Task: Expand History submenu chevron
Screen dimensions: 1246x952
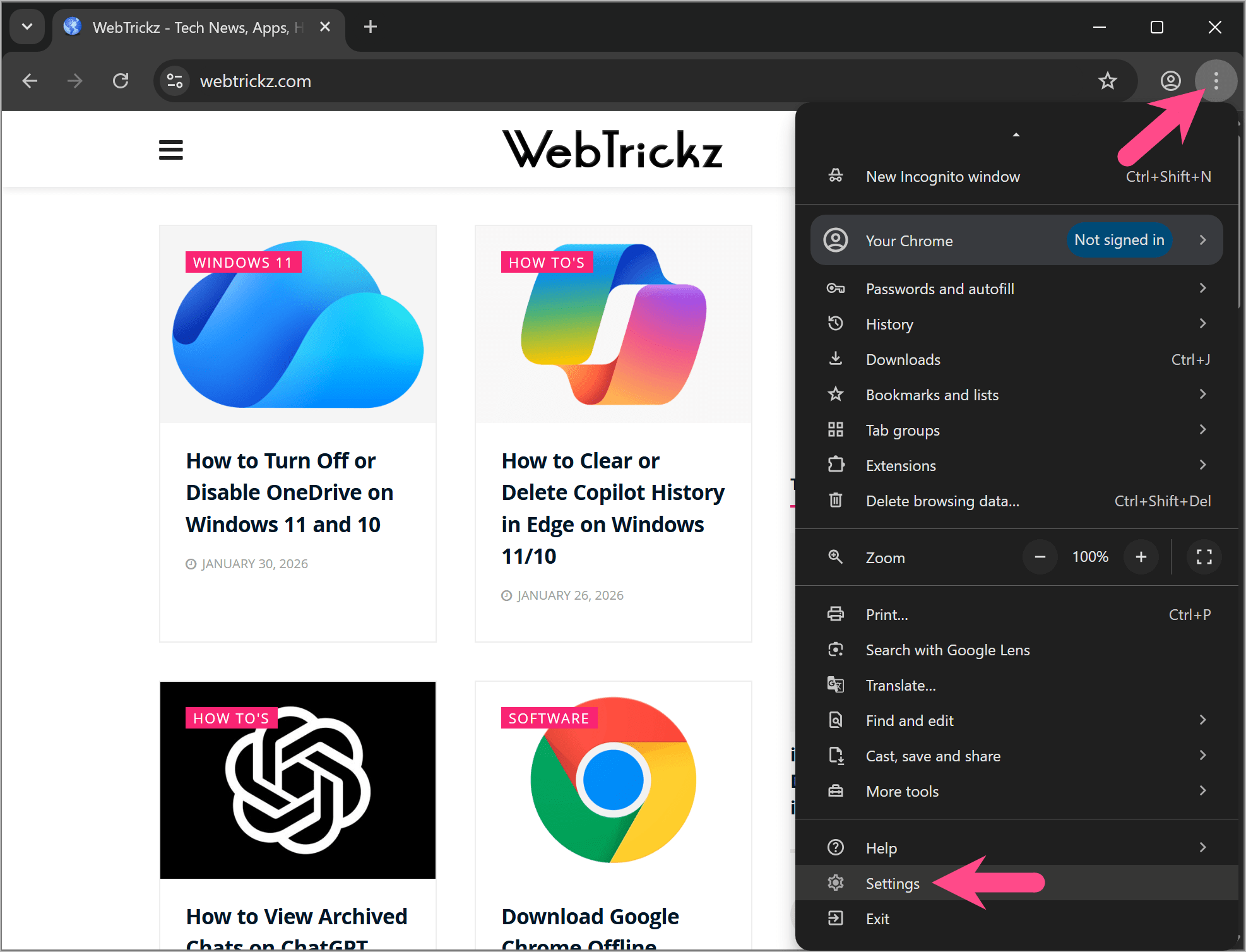Action: point(1203,323)
